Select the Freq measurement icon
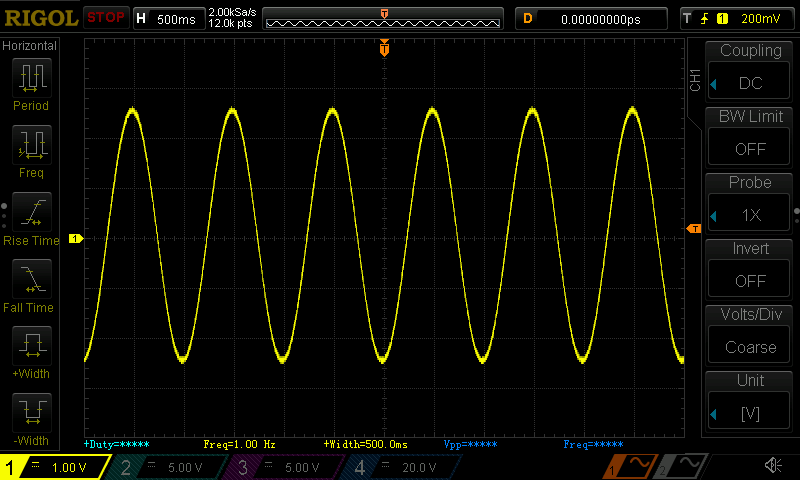 pyautogui.click(x=32, y=145)
